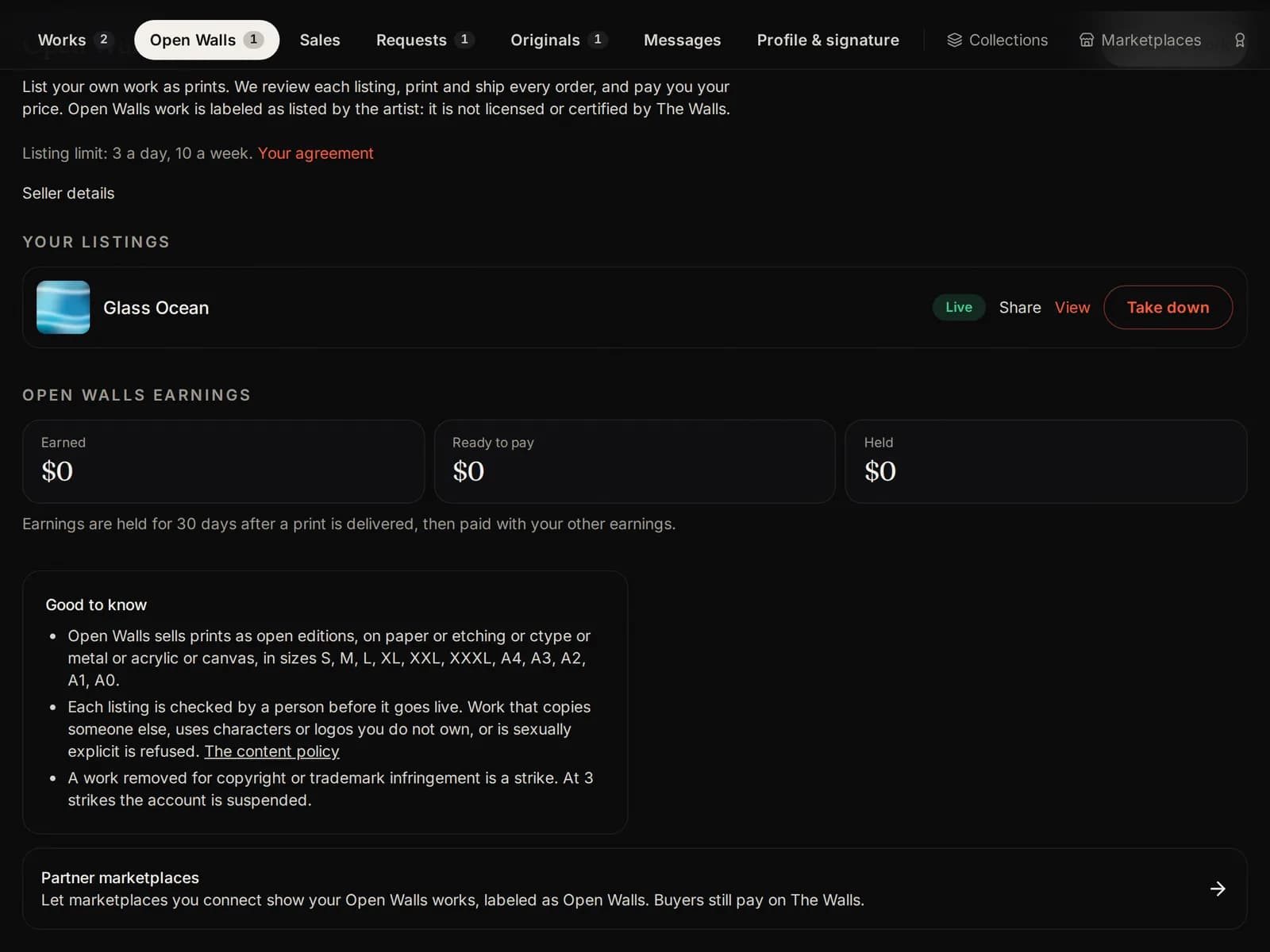Open the Works tab
The width and height of the screenshot is (1270, 952).
point(75,40)
